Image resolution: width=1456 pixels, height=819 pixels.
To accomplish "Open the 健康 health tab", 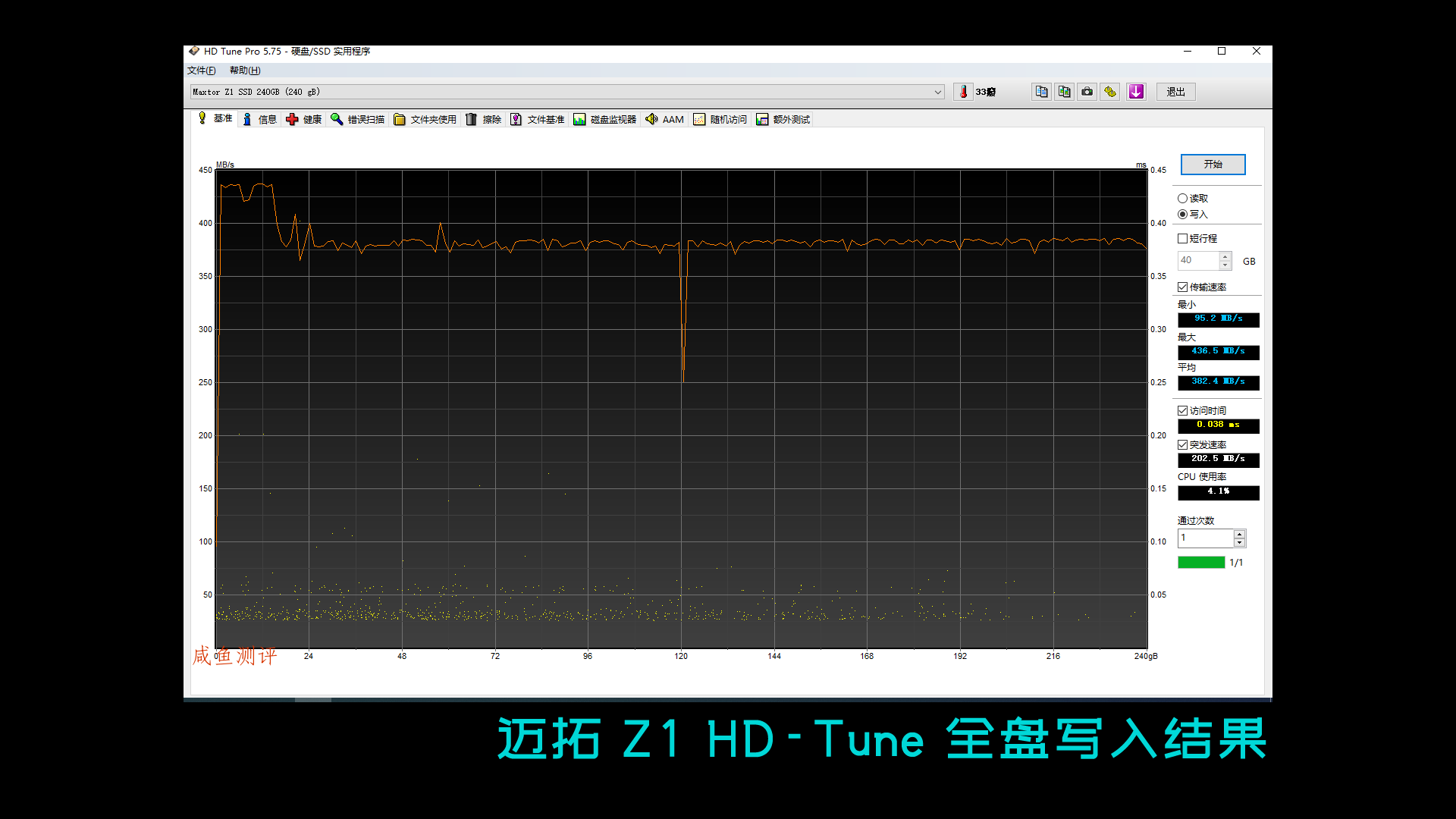I will (304, 120).
